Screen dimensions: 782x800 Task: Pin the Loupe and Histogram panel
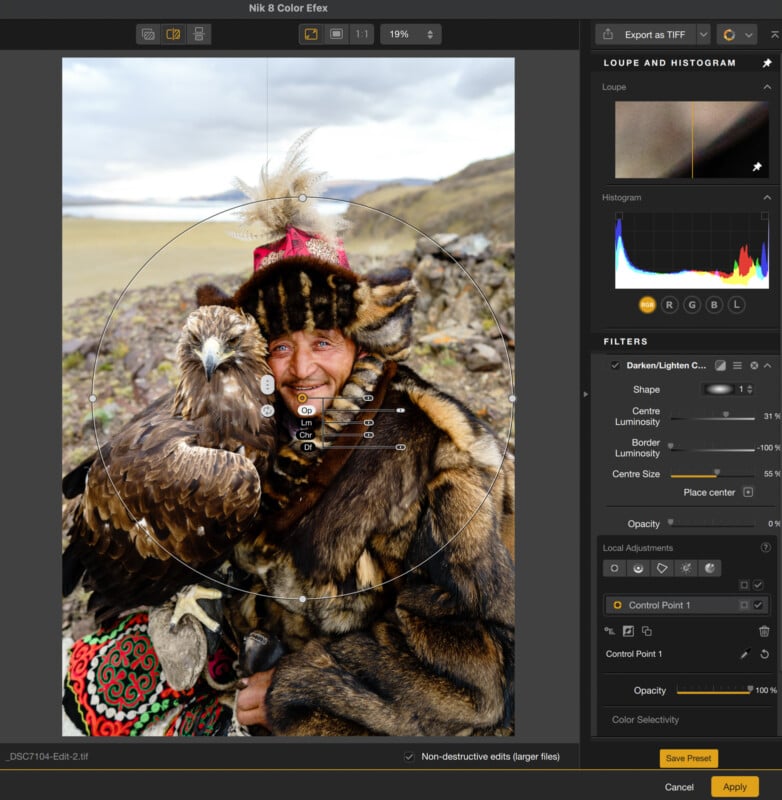pyautogui.click(x=767, y=63)
